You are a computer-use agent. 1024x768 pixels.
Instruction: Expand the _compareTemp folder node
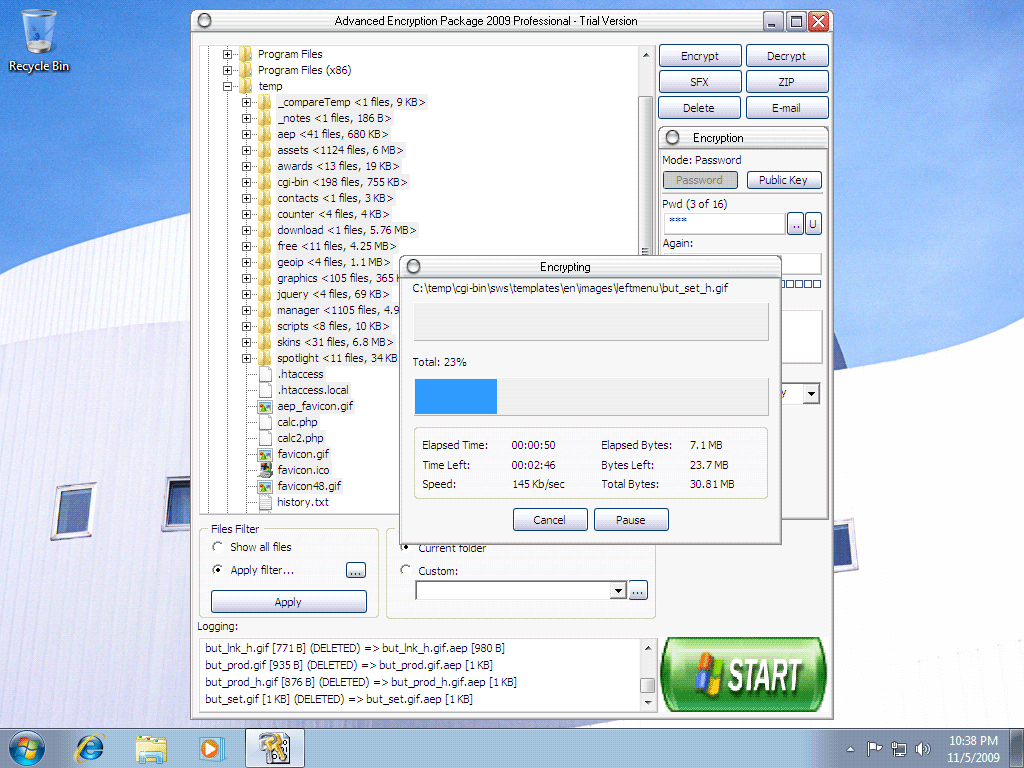(246, 103)
